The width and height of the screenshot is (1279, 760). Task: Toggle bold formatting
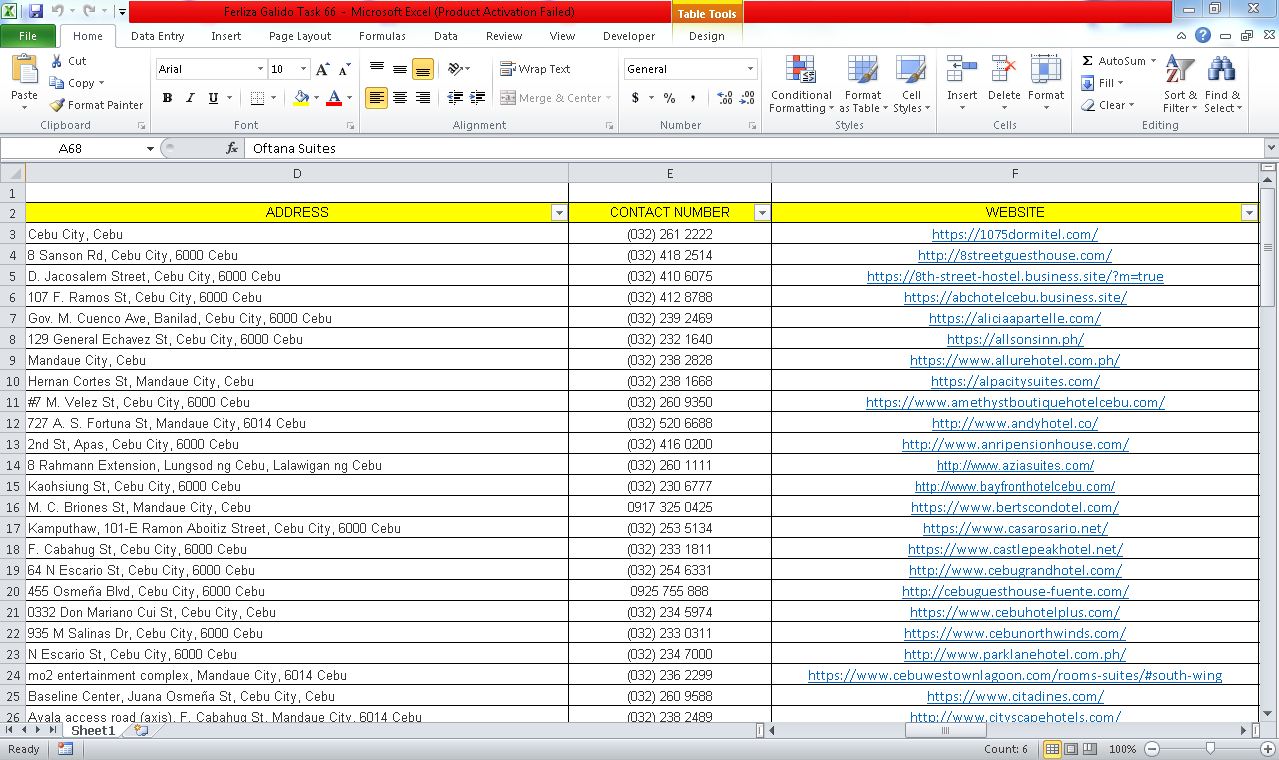pyautogui.click(x=167, y=98)
